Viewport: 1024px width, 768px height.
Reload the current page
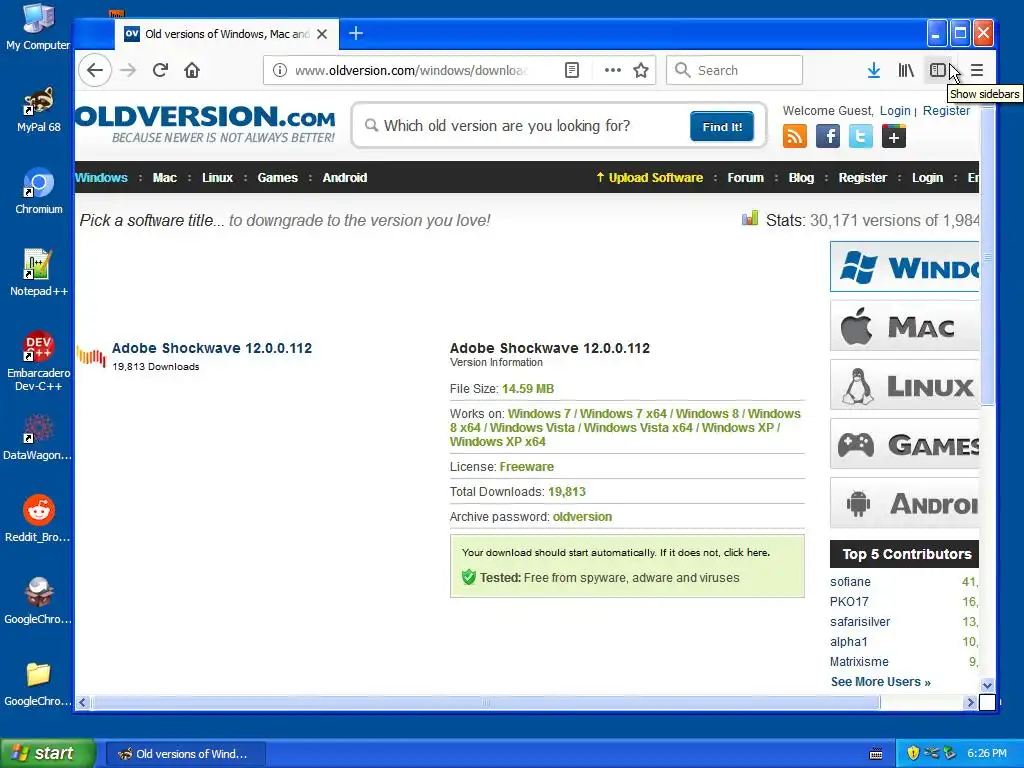pyautogui.click(x=160, y=71)
